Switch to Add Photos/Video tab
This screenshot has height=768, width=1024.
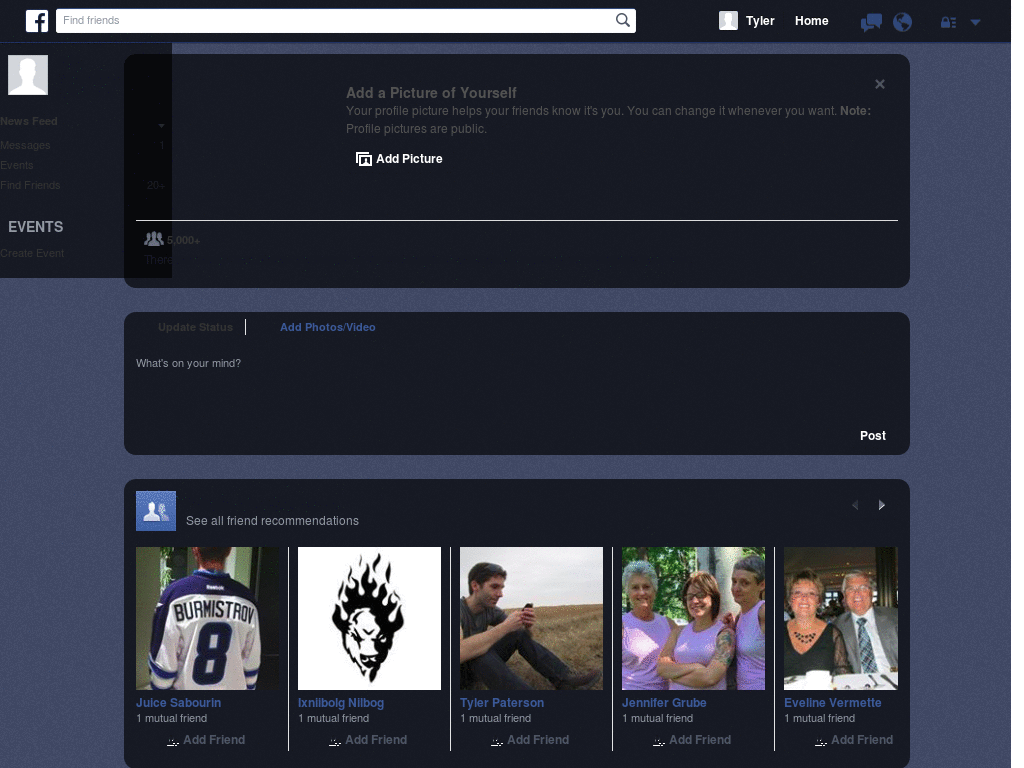point(328,327)
